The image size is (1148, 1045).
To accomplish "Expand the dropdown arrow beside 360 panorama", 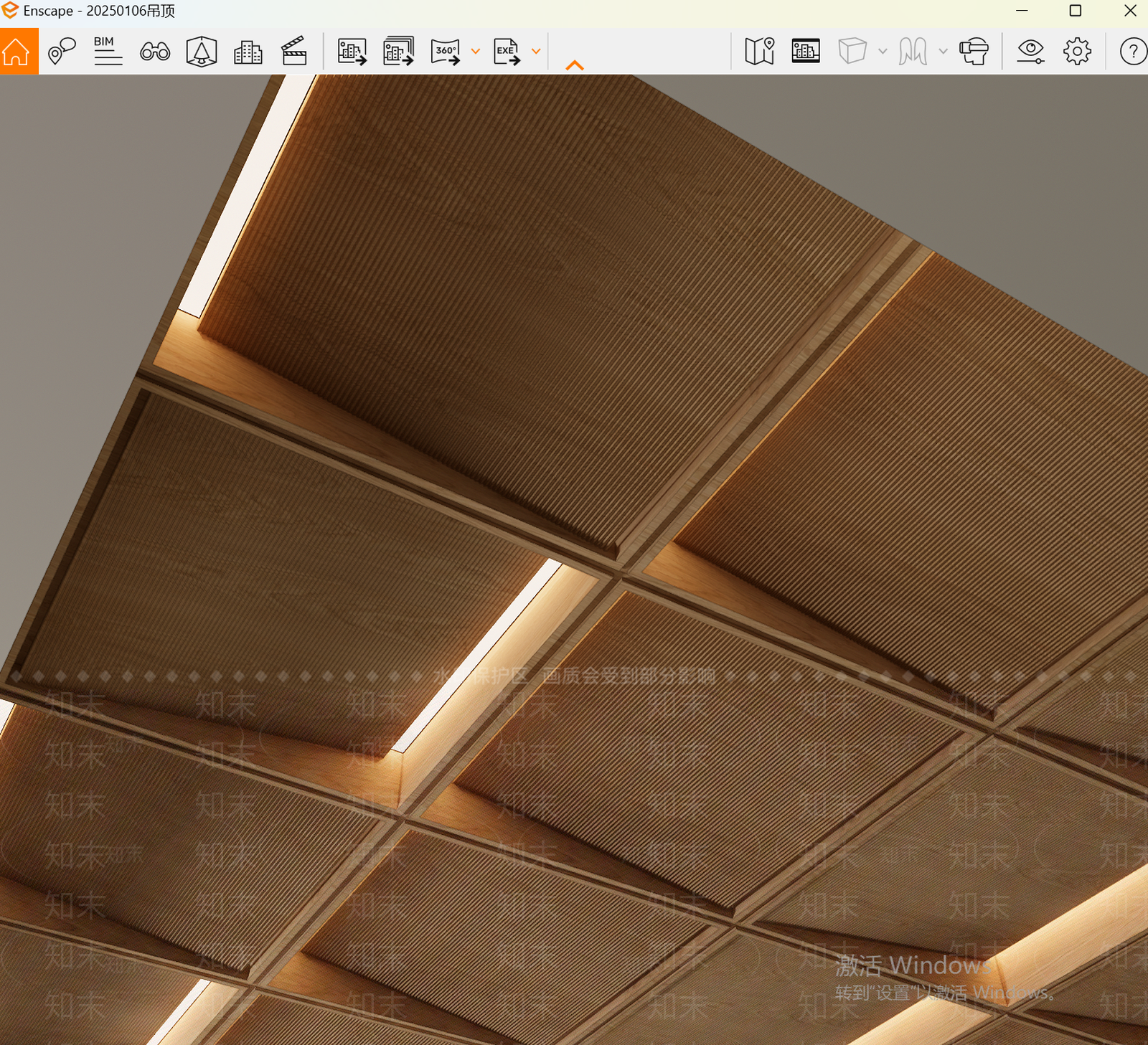I will (x=475, y=51).
